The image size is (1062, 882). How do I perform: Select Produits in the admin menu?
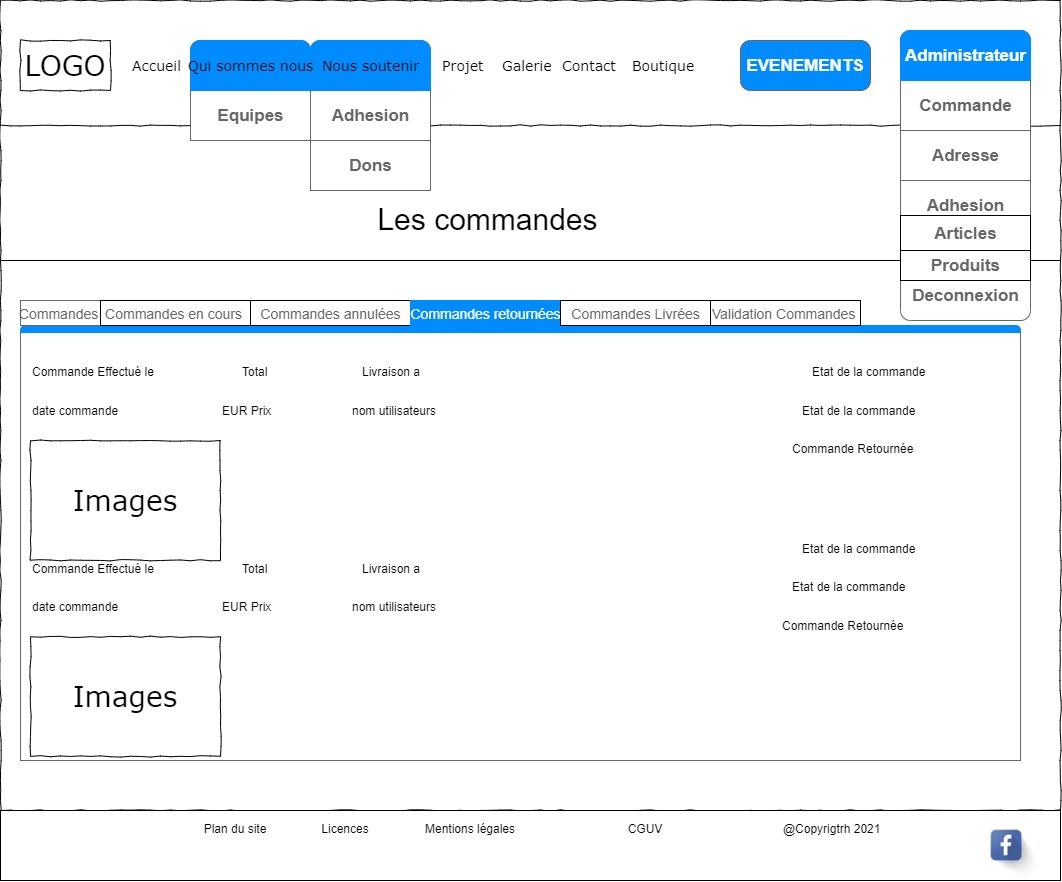tap(965, 266)
